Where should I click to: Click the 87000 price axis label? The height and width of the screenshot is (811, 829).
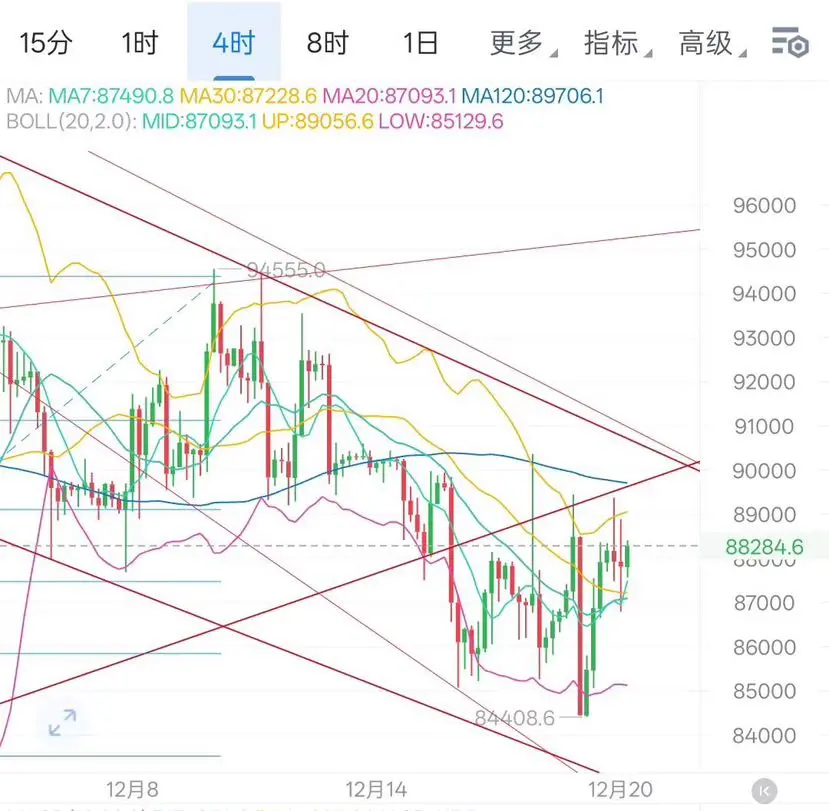(764, 603)
